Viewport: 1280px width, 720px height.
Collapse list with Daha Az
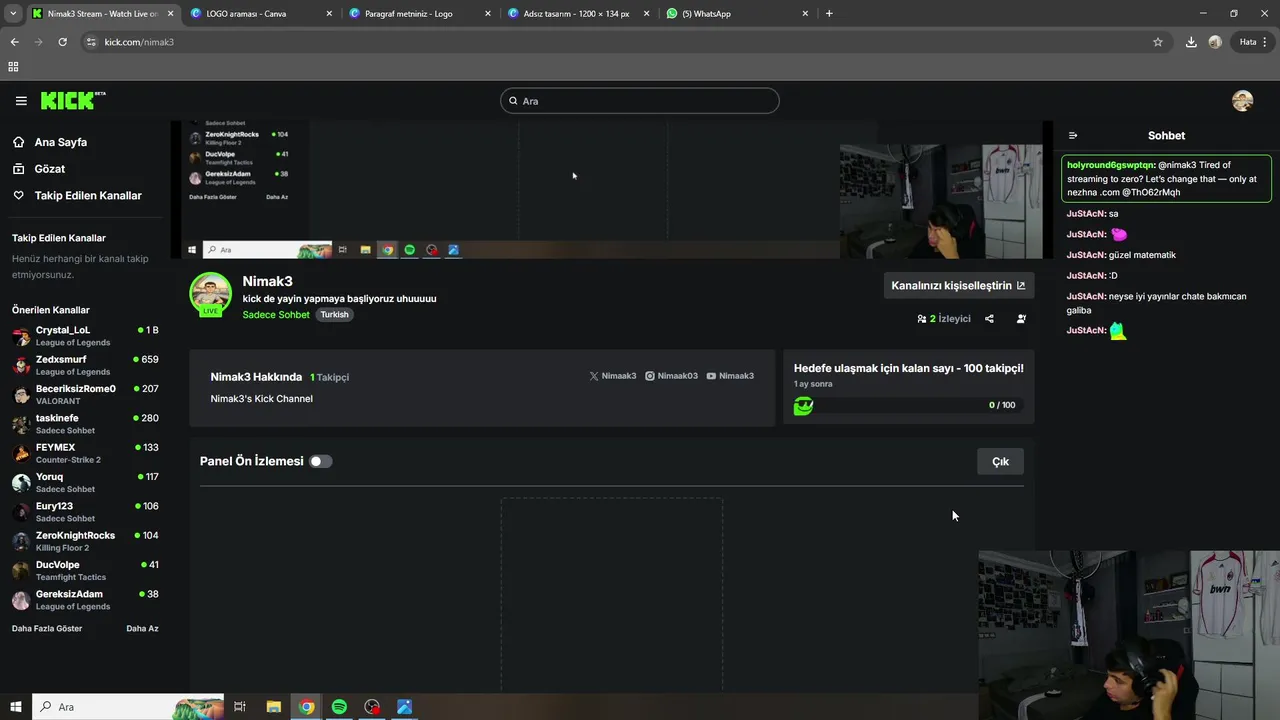(142, 629)
